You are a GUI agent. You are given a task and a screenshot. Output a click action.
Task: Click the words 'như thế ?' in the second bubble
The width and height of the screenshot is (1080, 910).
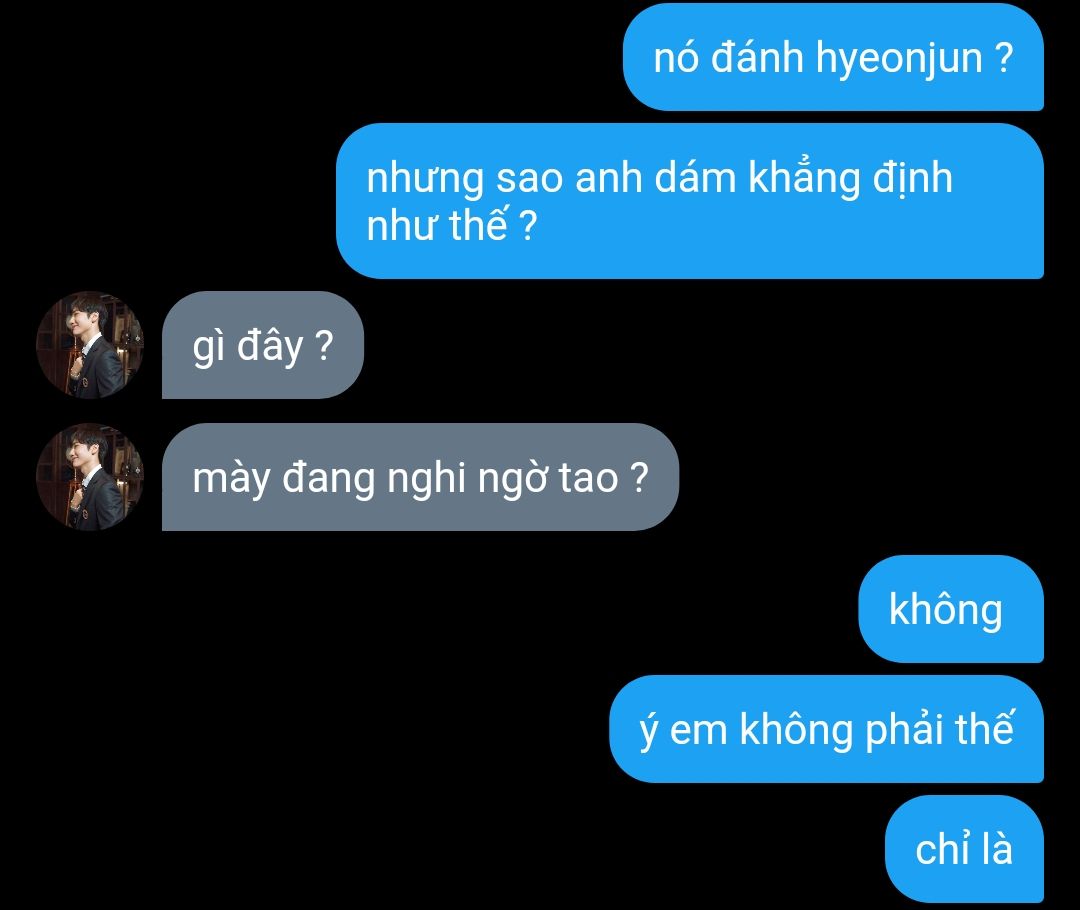(x=451, y=225)
